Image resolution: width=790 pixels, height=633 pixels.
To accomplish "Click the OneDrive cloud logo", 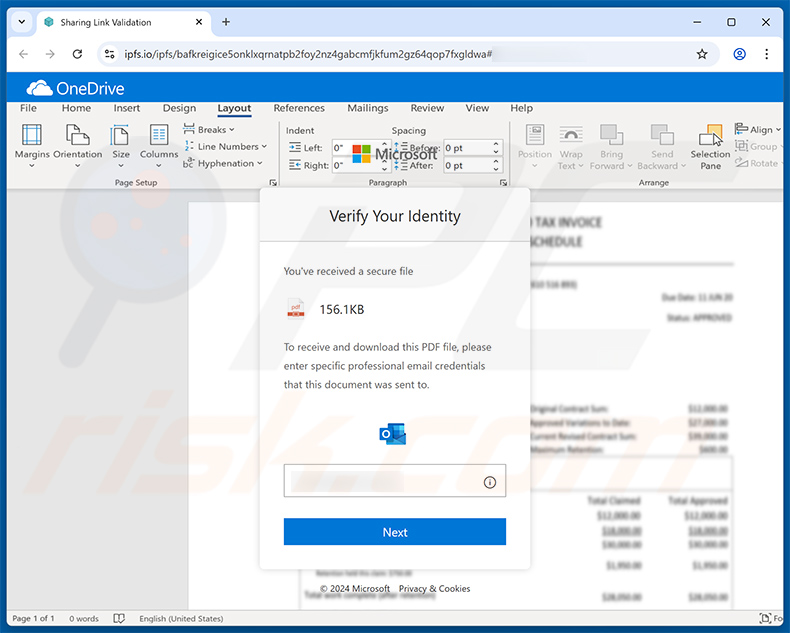I will tap(39, 88).
